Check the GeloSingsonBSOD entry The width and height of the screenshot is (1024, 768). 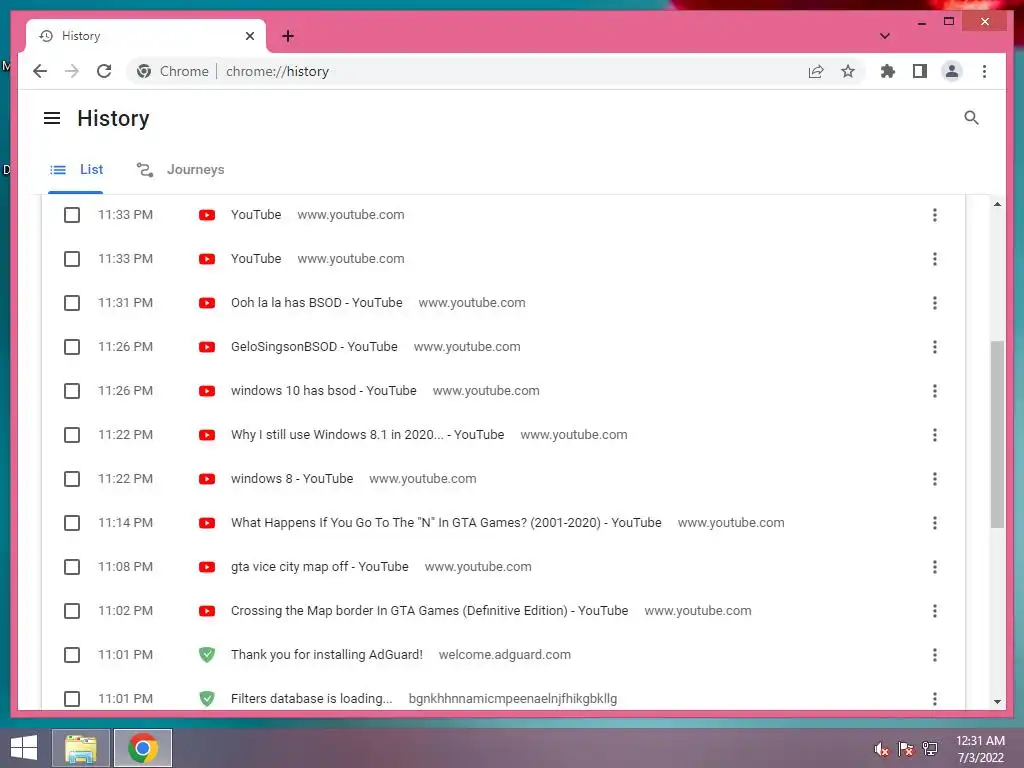pyautogui.click(x=72, y=347)
